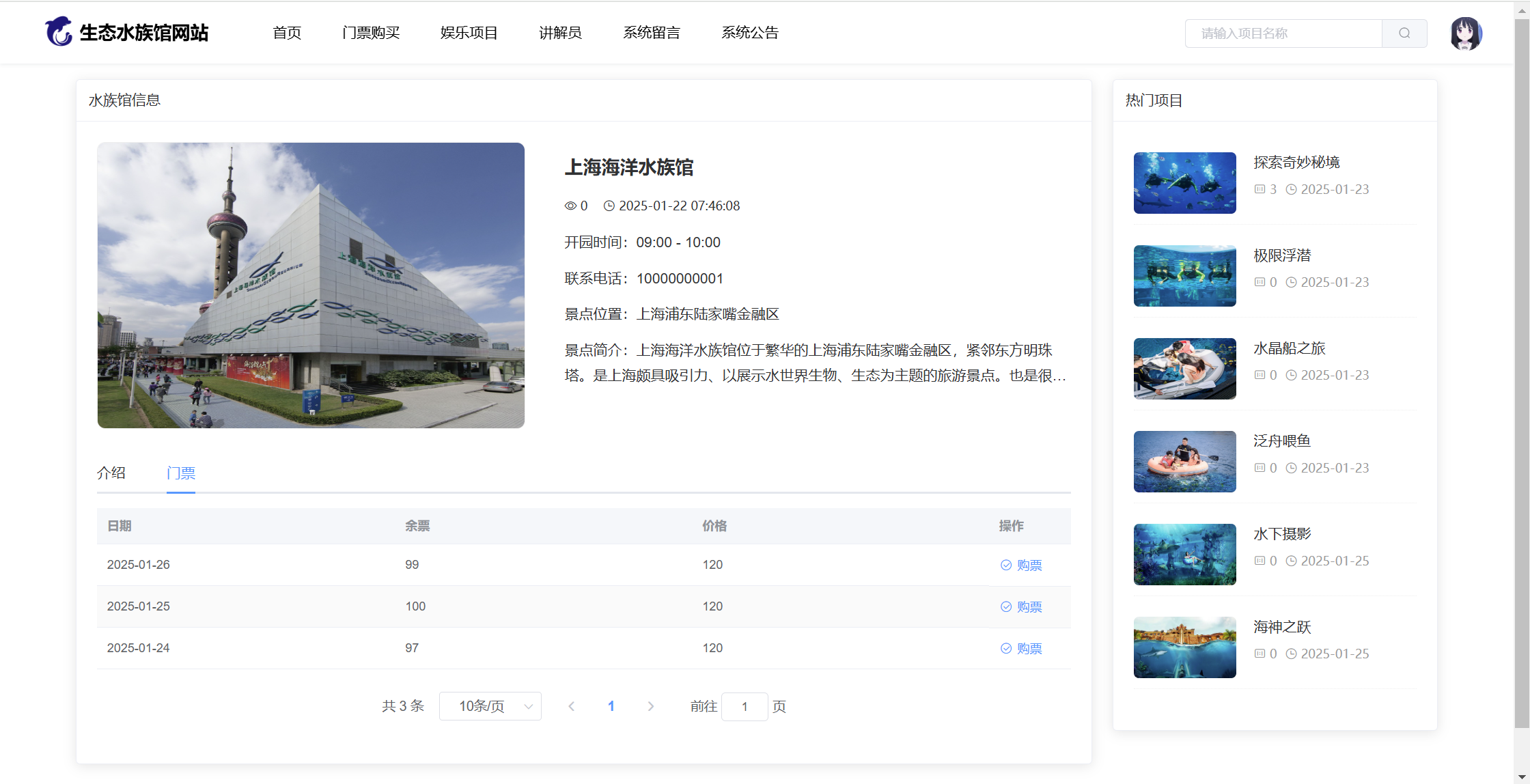
Task: Open the 娱乐项目 navigation item
Action: tap(469, 33)
